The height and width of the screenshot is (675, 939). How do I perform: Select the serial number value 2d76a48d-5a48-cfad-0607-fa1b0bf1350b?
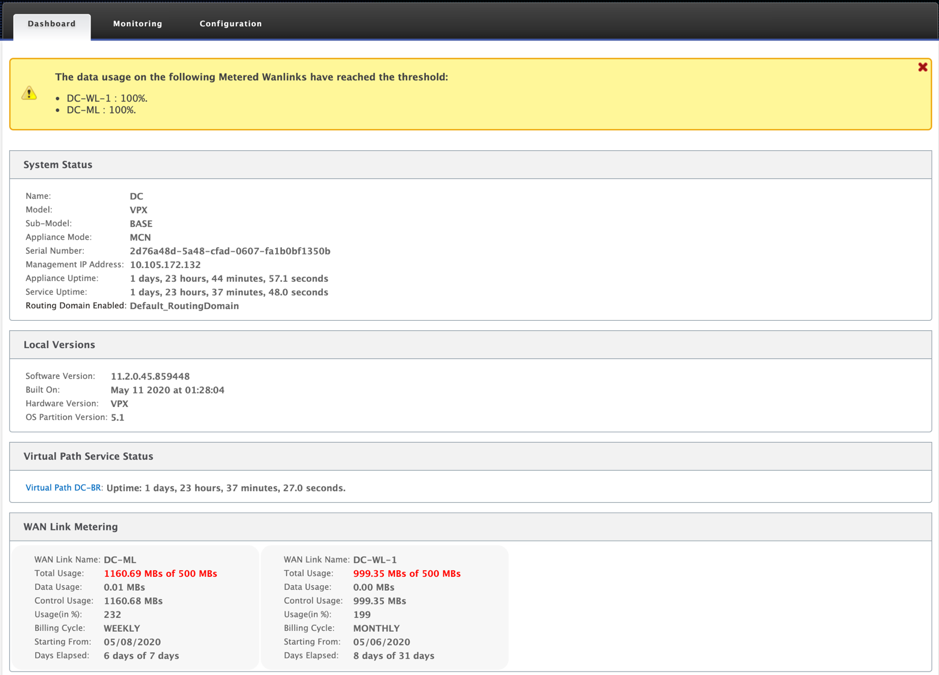(230, 251)
